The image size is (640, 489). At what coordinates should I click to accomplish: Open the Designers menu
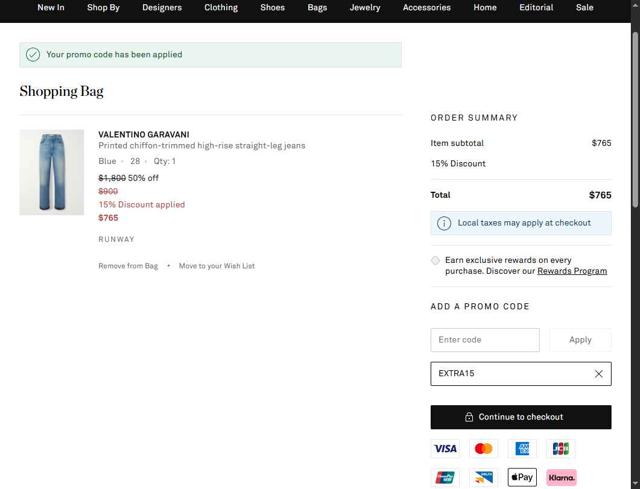click(162, 7)
